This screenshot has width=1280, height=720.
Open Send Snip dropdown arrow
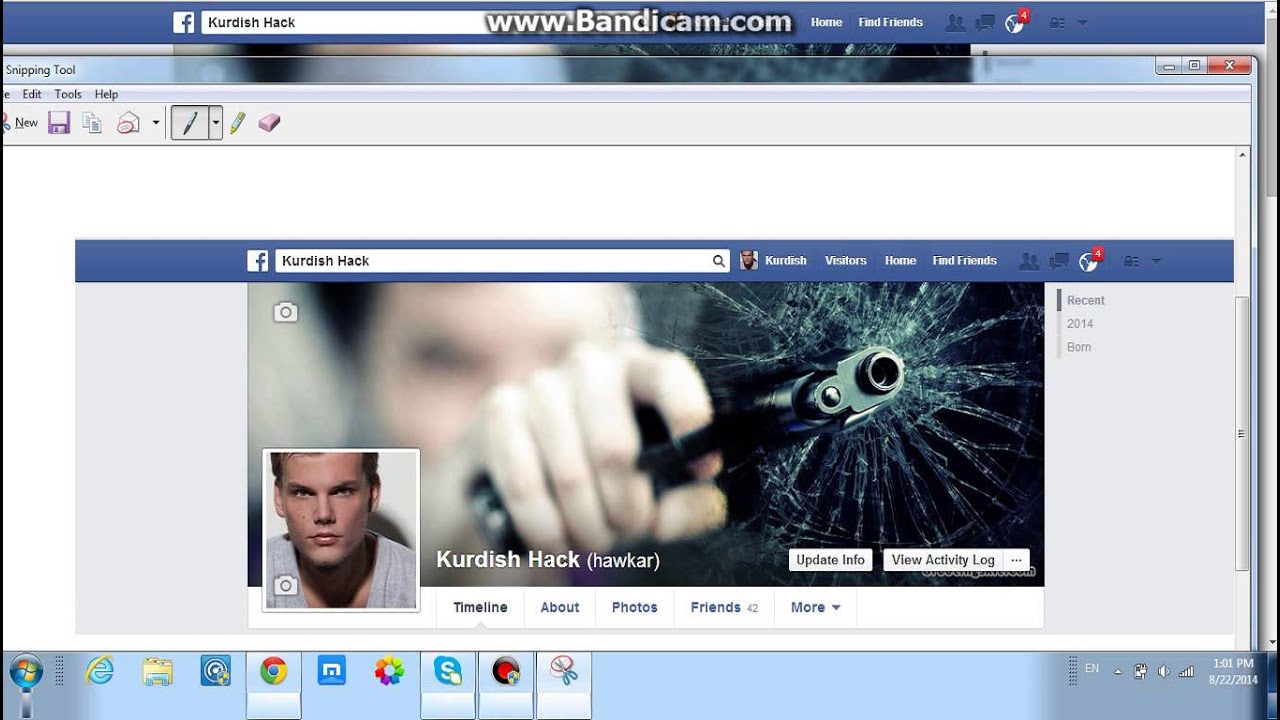pos(155,123)
